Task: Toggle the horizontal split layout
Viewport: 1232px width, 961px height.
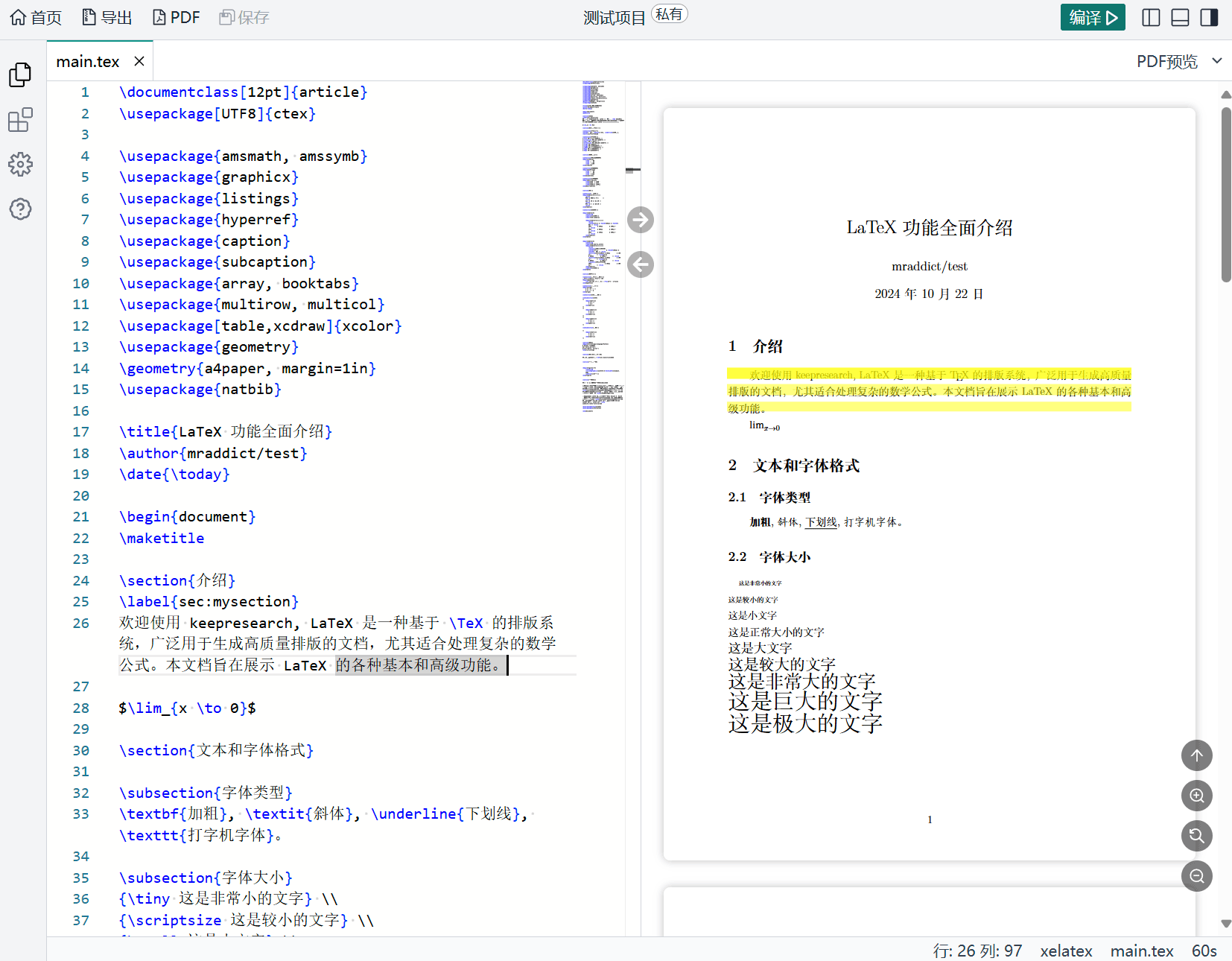Action: 1180,16
